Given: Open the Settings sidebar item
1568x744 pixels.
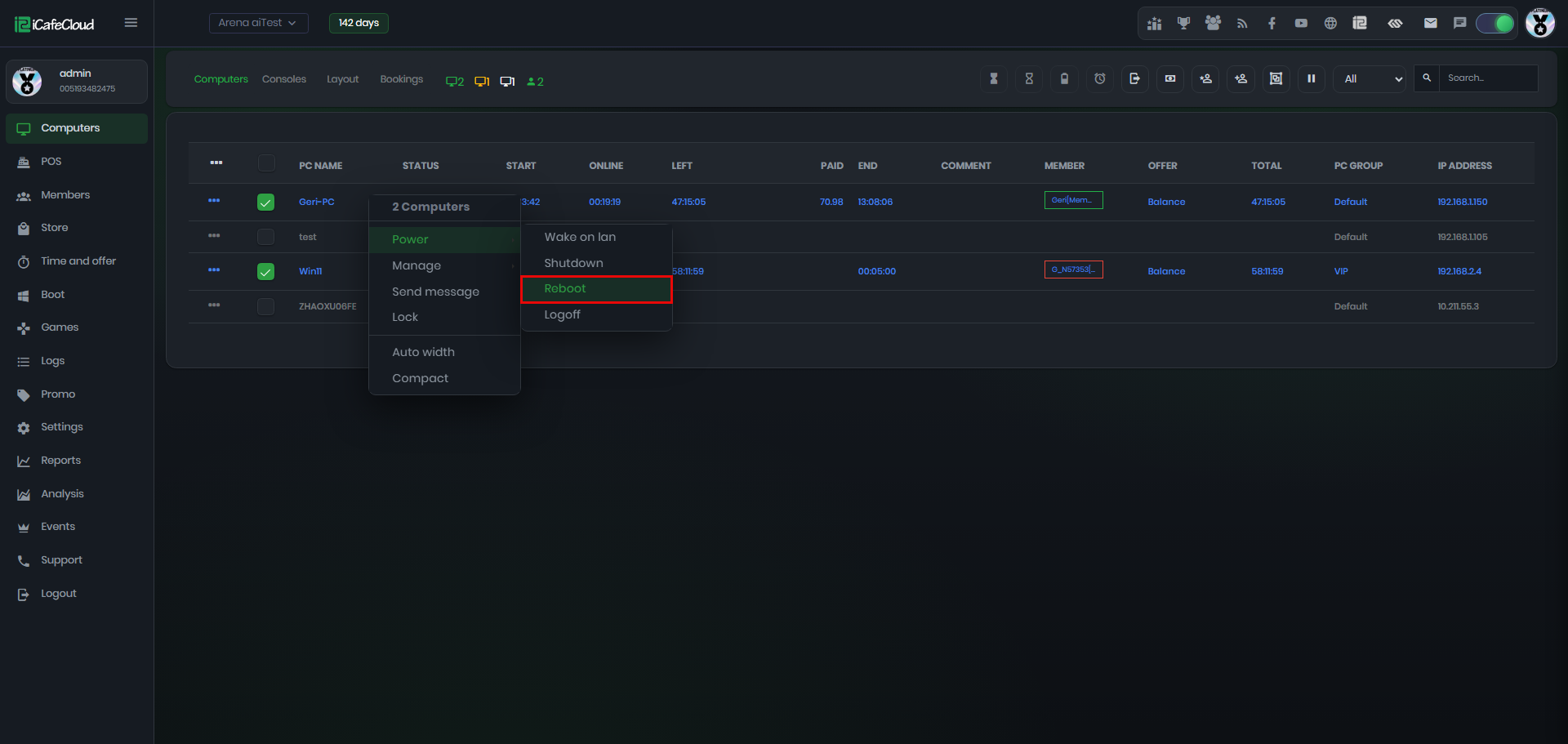Looking at the screenshot, I should click(77, 427).
